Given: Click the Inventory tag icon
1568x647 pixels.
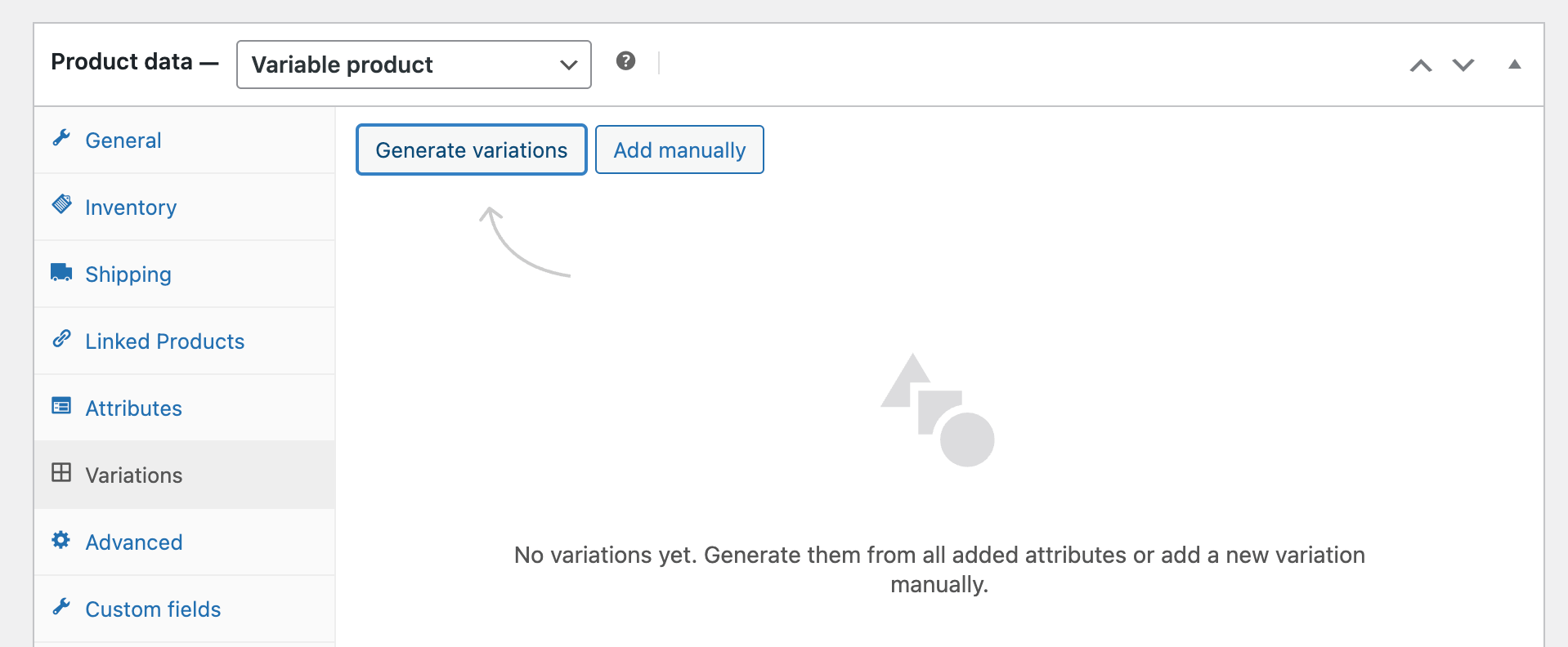Looking at the screenshot, I should pyautogui.click(x=61, y=204).
